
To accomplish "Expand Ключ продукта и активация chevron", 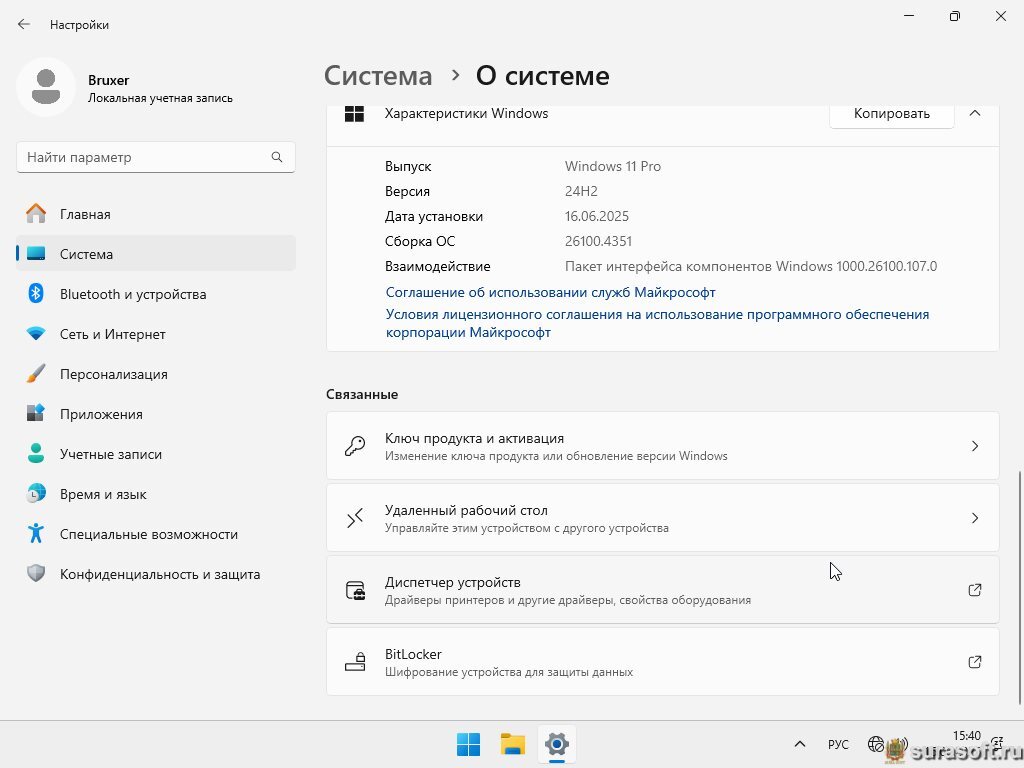I will click(974, 446).
